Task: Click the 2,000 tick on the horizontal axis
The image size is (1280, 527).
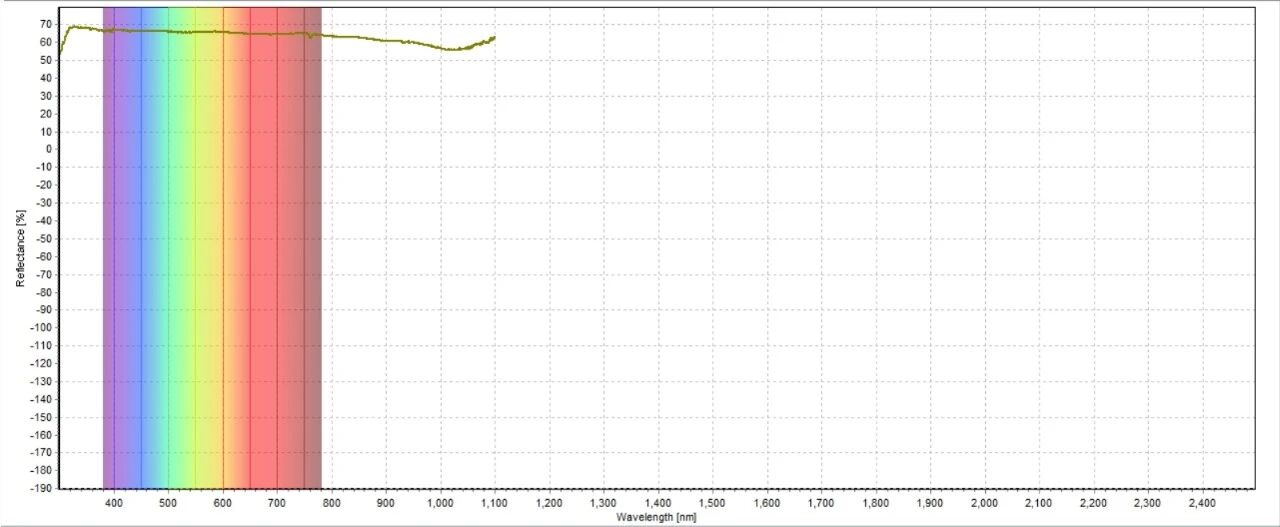Action: [x=984, y=502]
